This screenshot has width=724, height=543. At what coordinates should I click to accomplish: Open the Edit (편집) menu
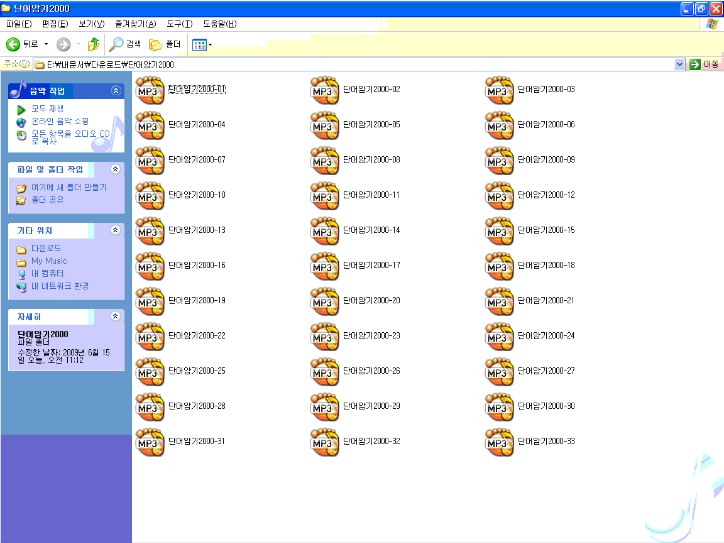55,24
